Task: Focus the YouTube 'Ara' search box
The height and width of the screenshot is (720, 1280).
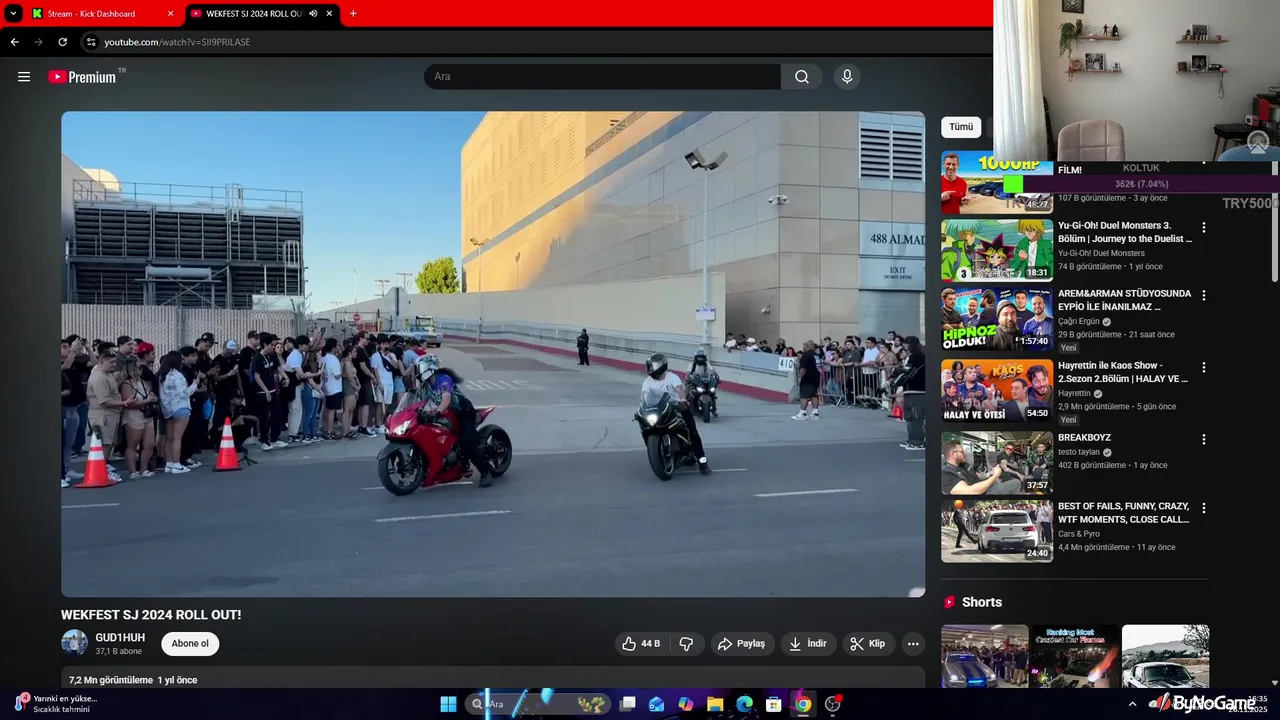Action: pyautogui.click(x=602, y=77)
